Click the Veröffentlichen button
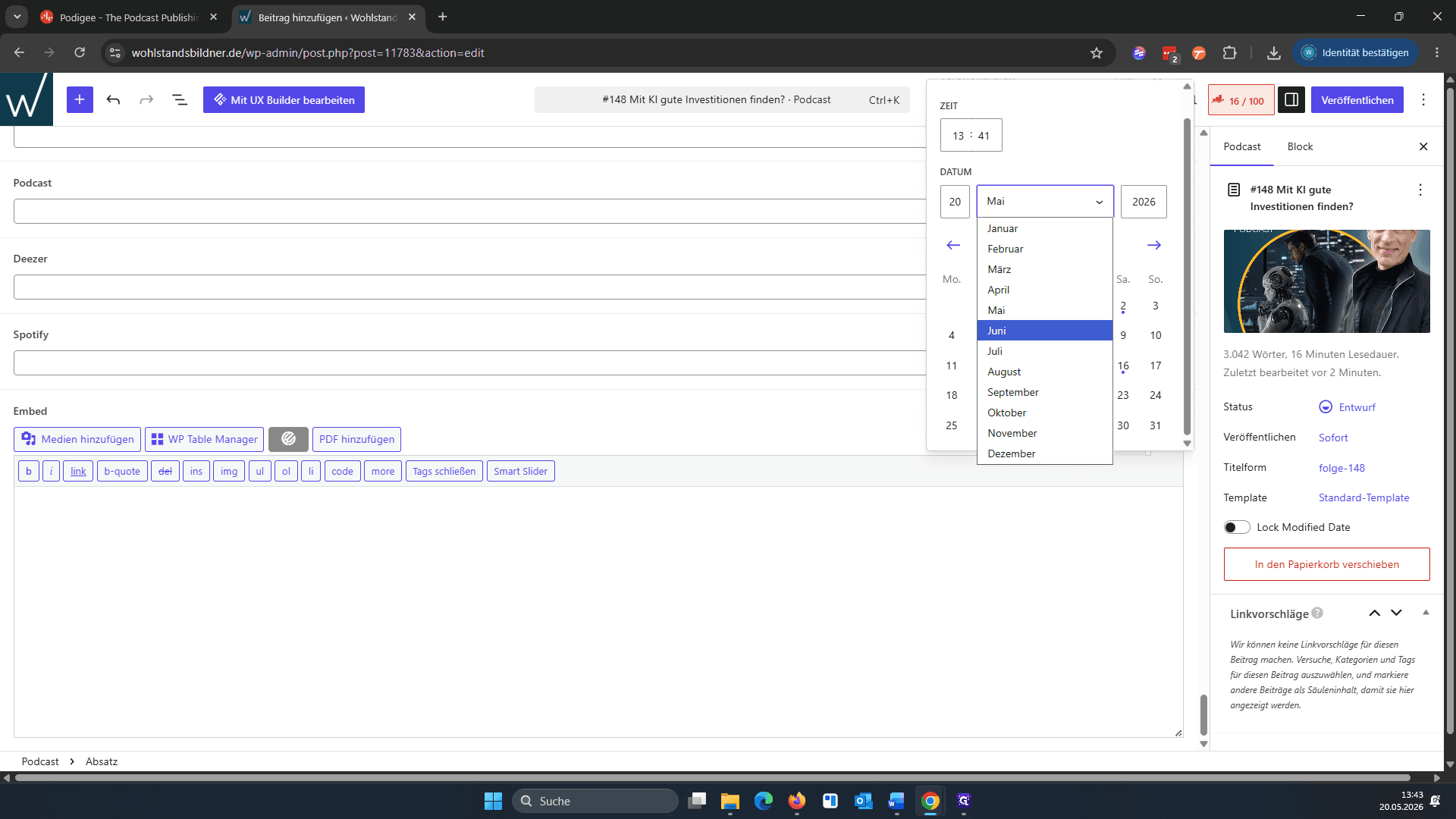Screen dimensions: 1456x819 point(1357,99)
